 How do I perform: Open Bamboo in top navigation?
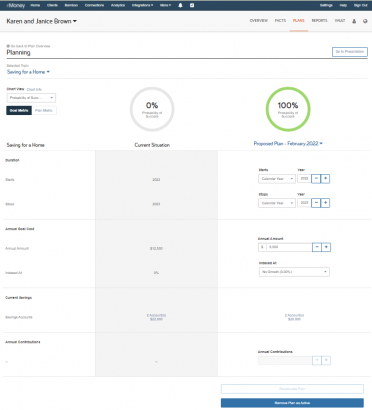[71, 5]
